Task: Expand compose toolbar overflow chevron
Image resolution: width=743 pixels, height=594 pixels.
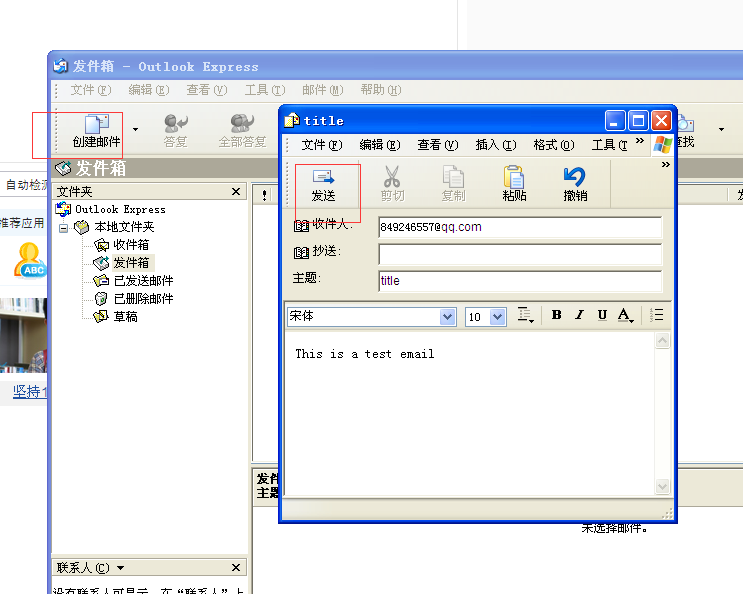Action: click(666, 164)
